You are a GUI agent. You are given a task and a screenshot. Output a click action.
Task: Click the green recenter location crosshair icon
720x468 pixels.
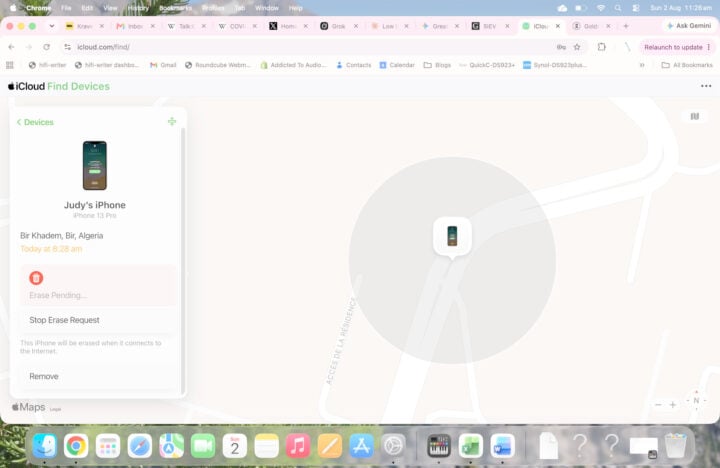(x=172, y=122)
